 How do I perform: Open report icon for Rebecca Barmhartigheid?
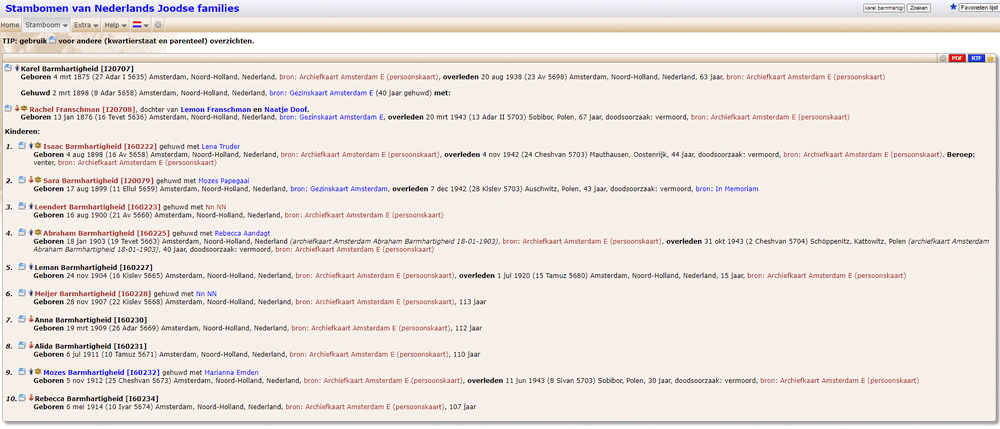point(23,398)
